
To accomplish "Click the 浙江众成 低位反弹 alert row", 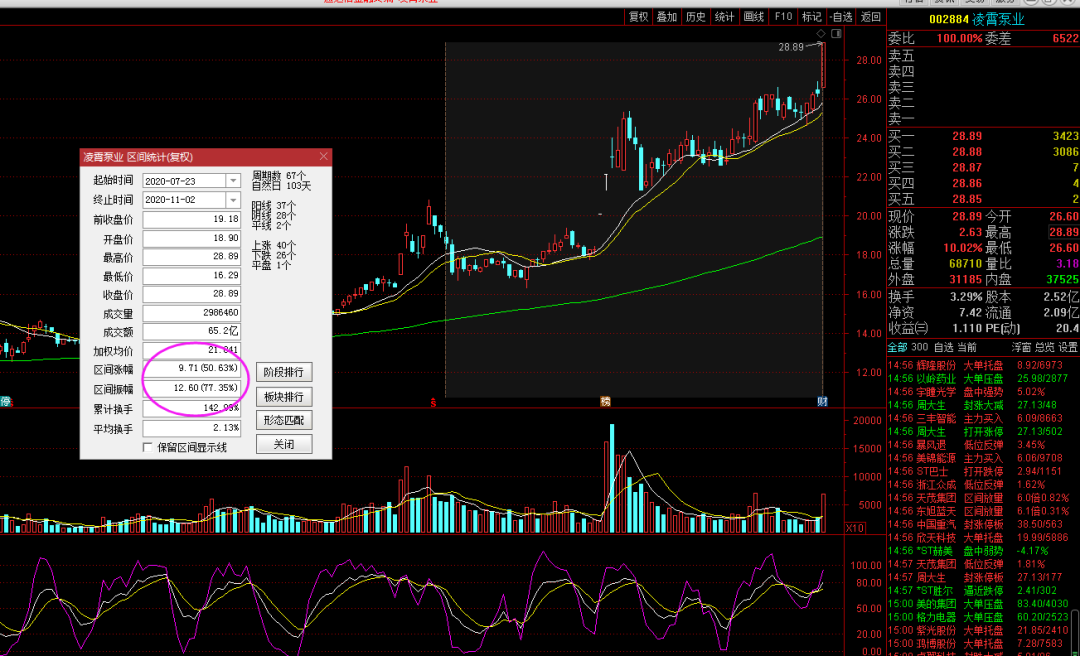I will (978, 484).
